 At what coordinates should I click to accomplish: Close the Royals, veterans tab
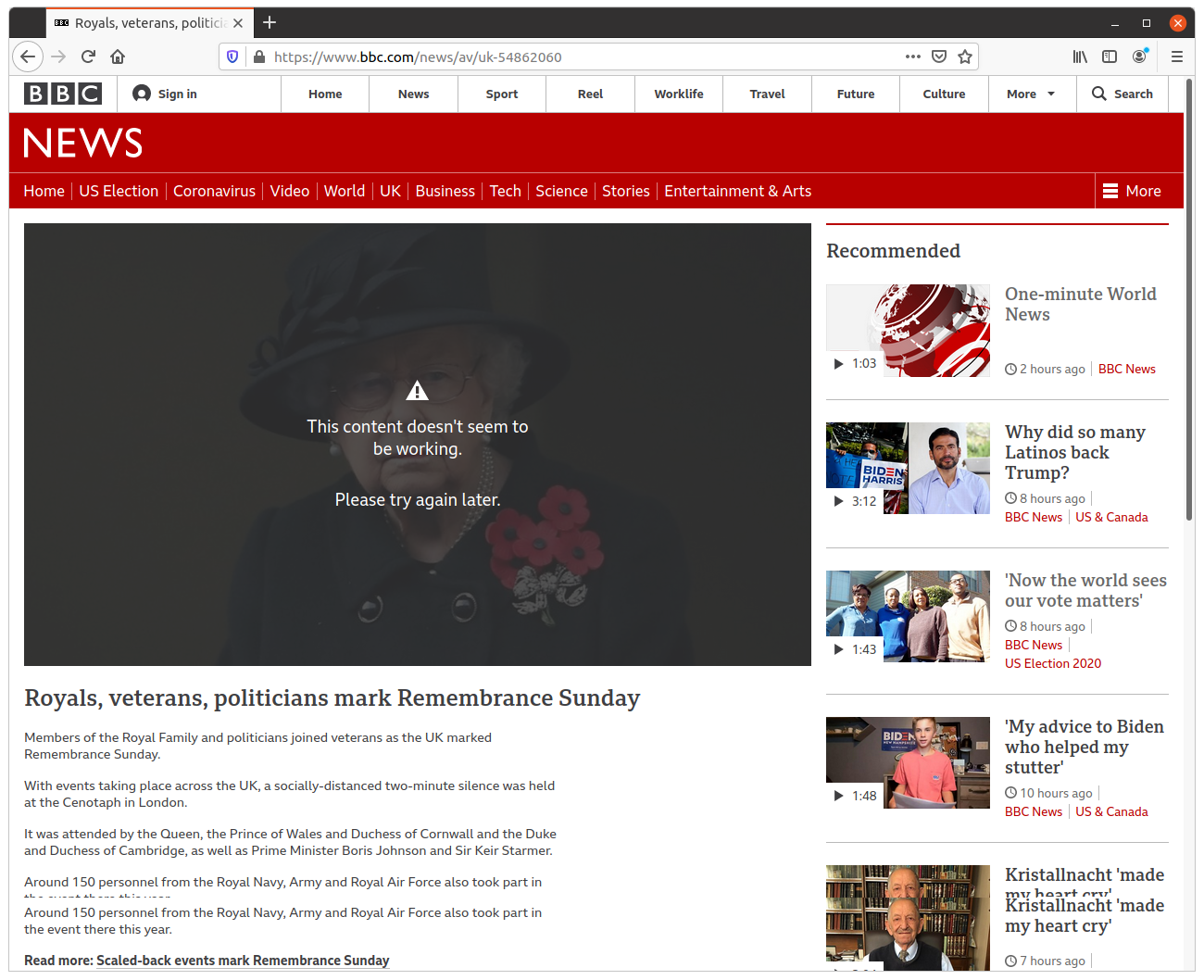[238, 23]
